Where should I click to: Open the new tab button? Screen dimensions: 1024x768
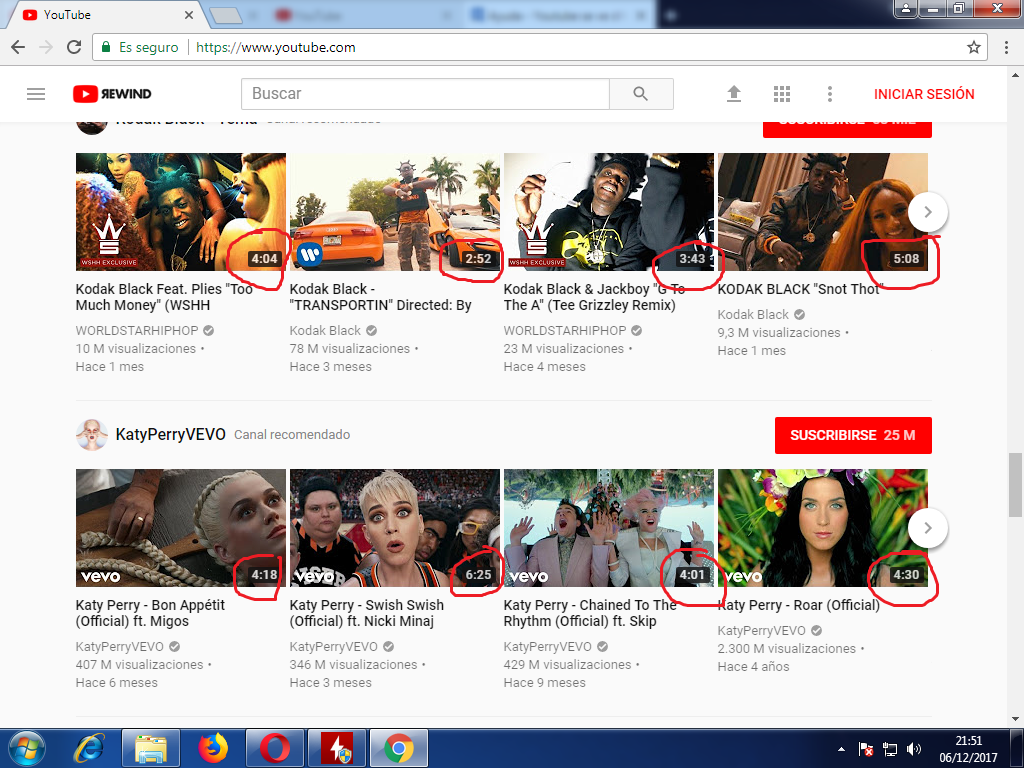click(x=226, y=15)
